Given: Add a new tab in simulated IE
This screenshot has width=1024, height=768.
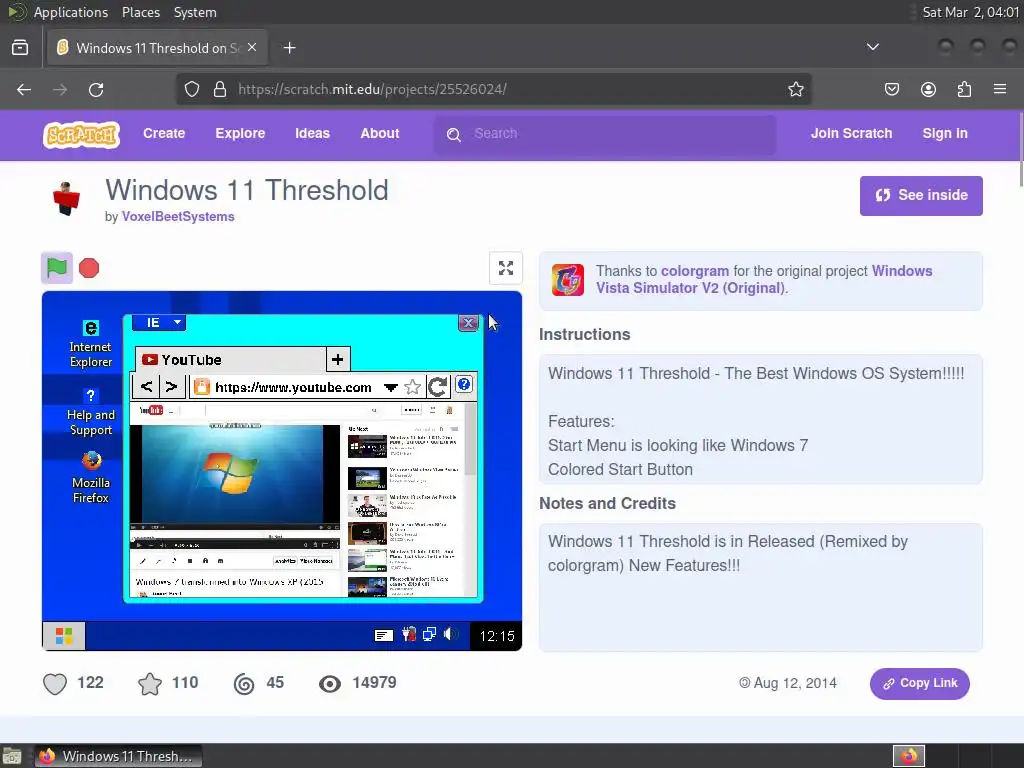Looking at the screenshot, I should (x=338, y=359).
